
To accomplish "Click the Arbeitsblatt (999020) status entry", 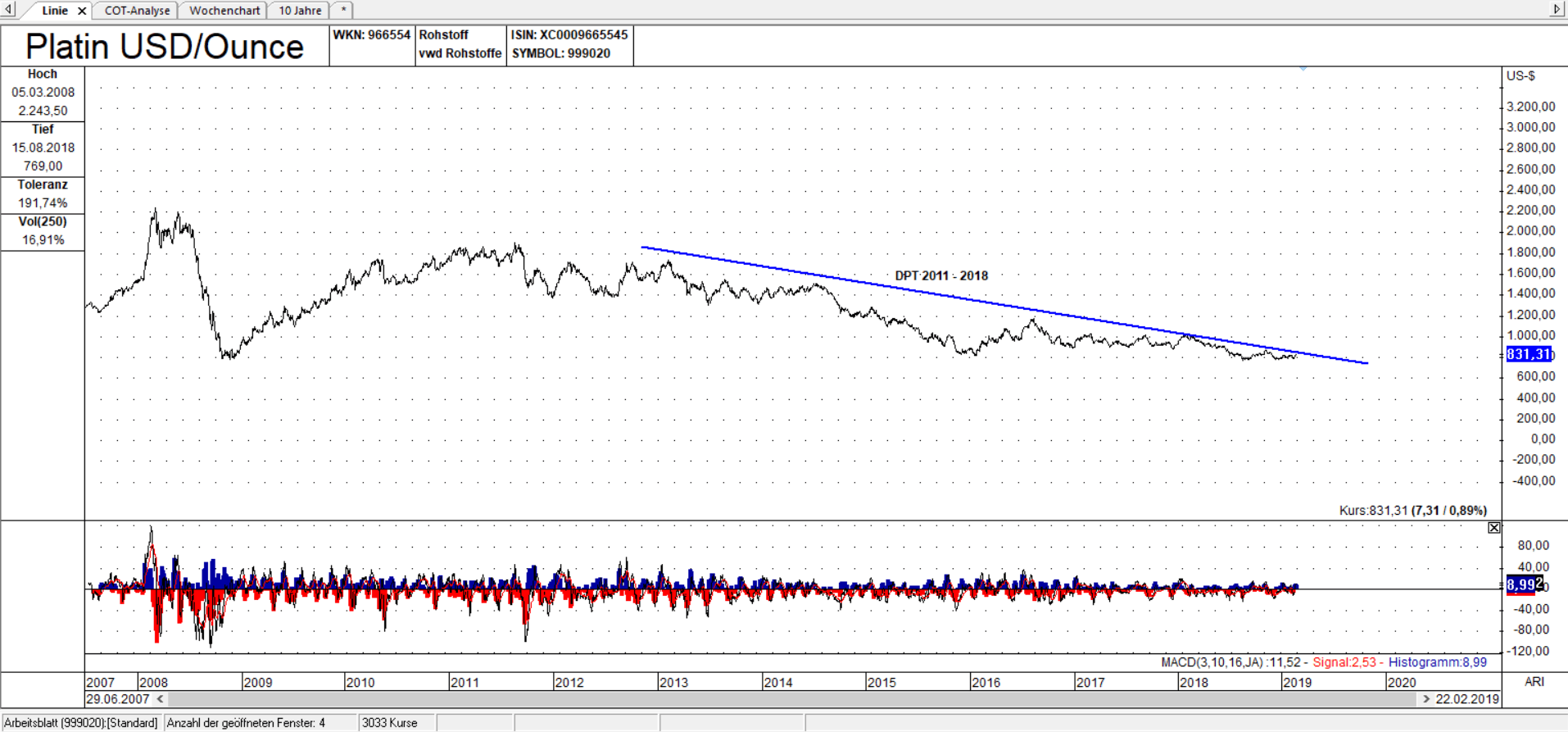I will click(x=80, y=723).
